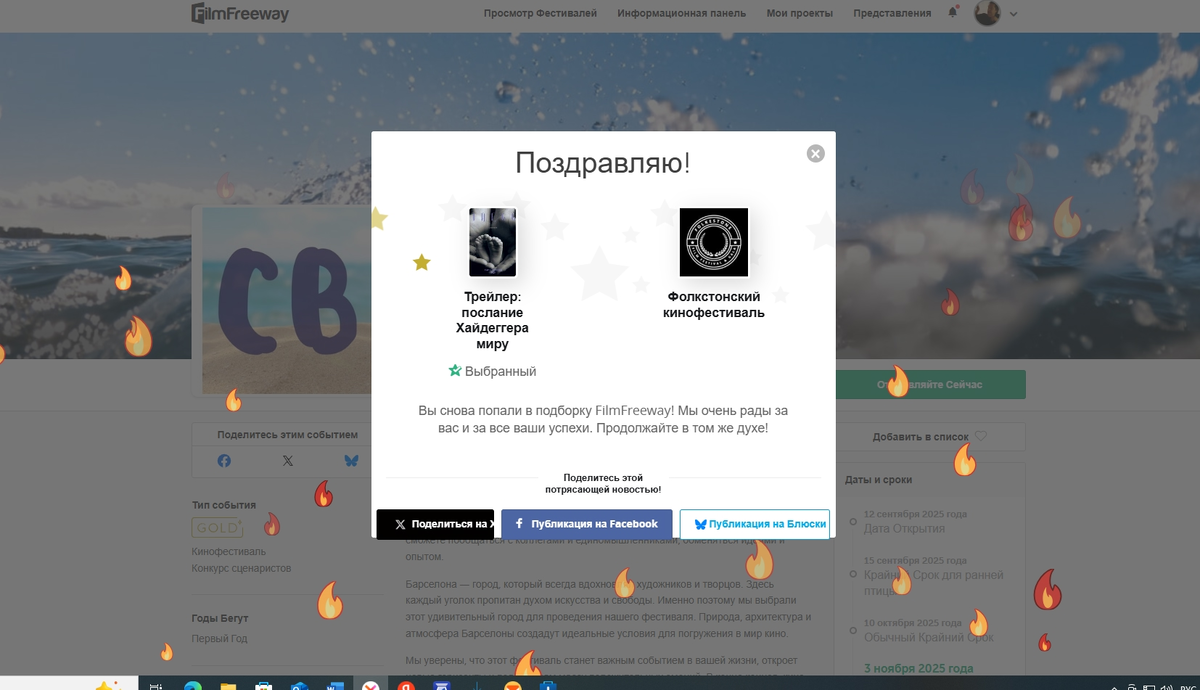Click the Публикация на Блюски button
Viewport: 1200px width, 690px height.
754,524
